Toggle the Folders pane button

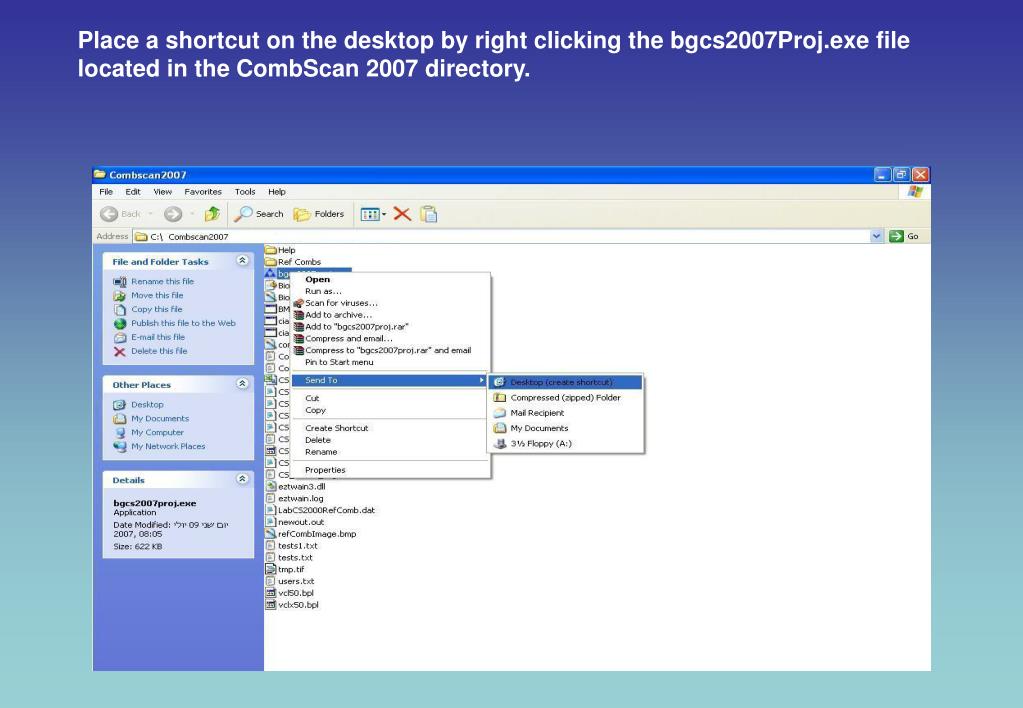tap(318, 214)
